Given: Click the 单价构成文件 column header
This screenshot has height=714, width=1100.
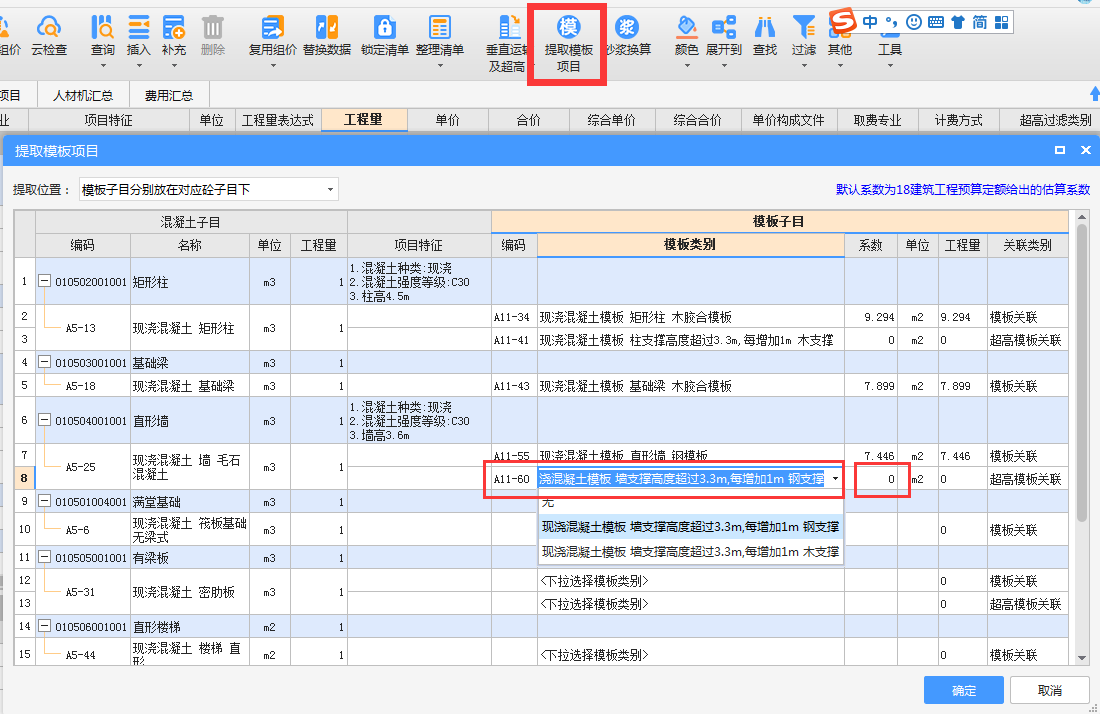Looking at the screenshot, I should [x=789, y=120].
